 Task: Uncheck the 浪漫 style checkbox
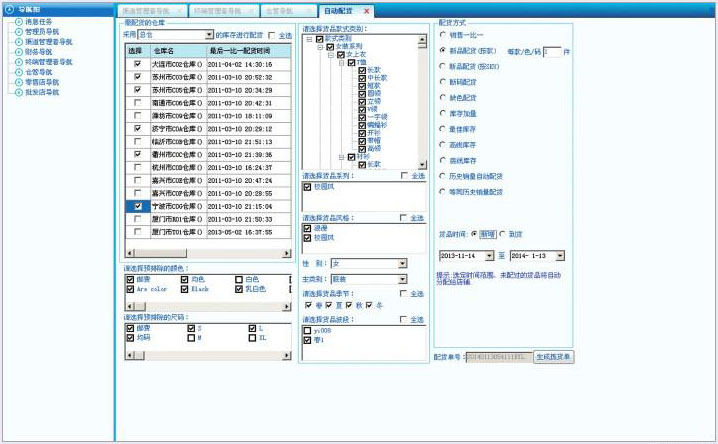point(307,228)
